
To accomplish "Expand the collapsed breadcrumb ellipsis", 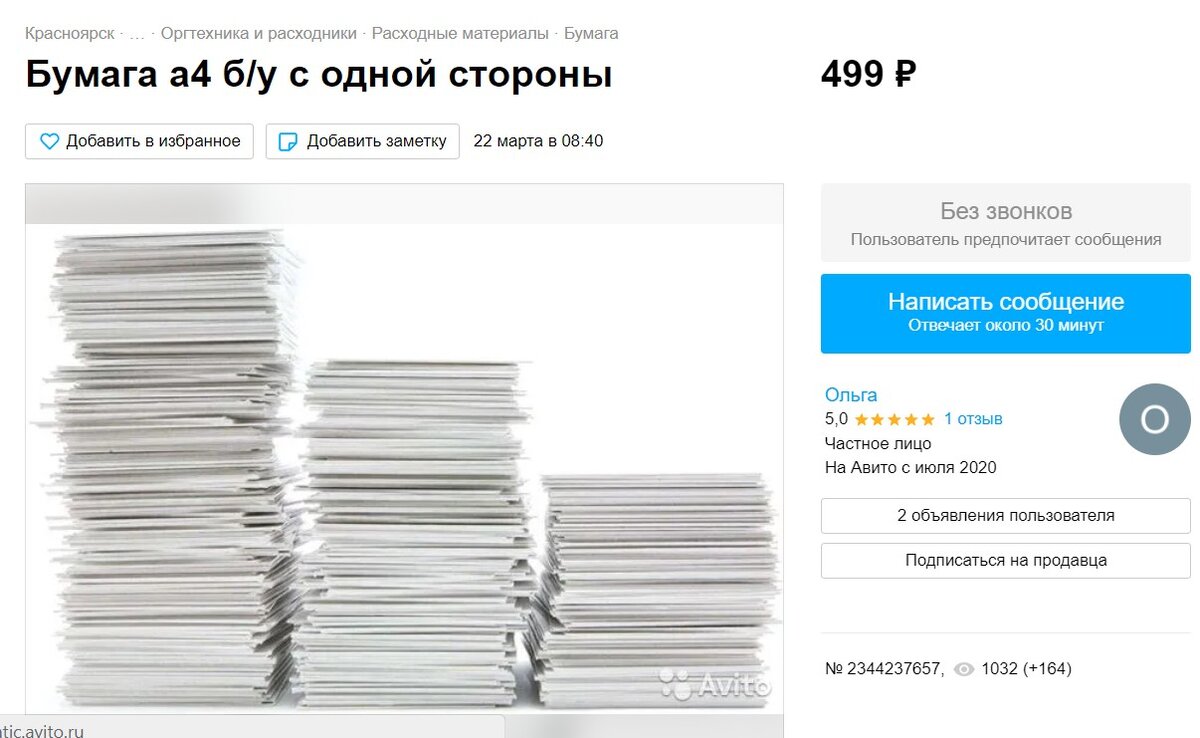I will 137,33.
